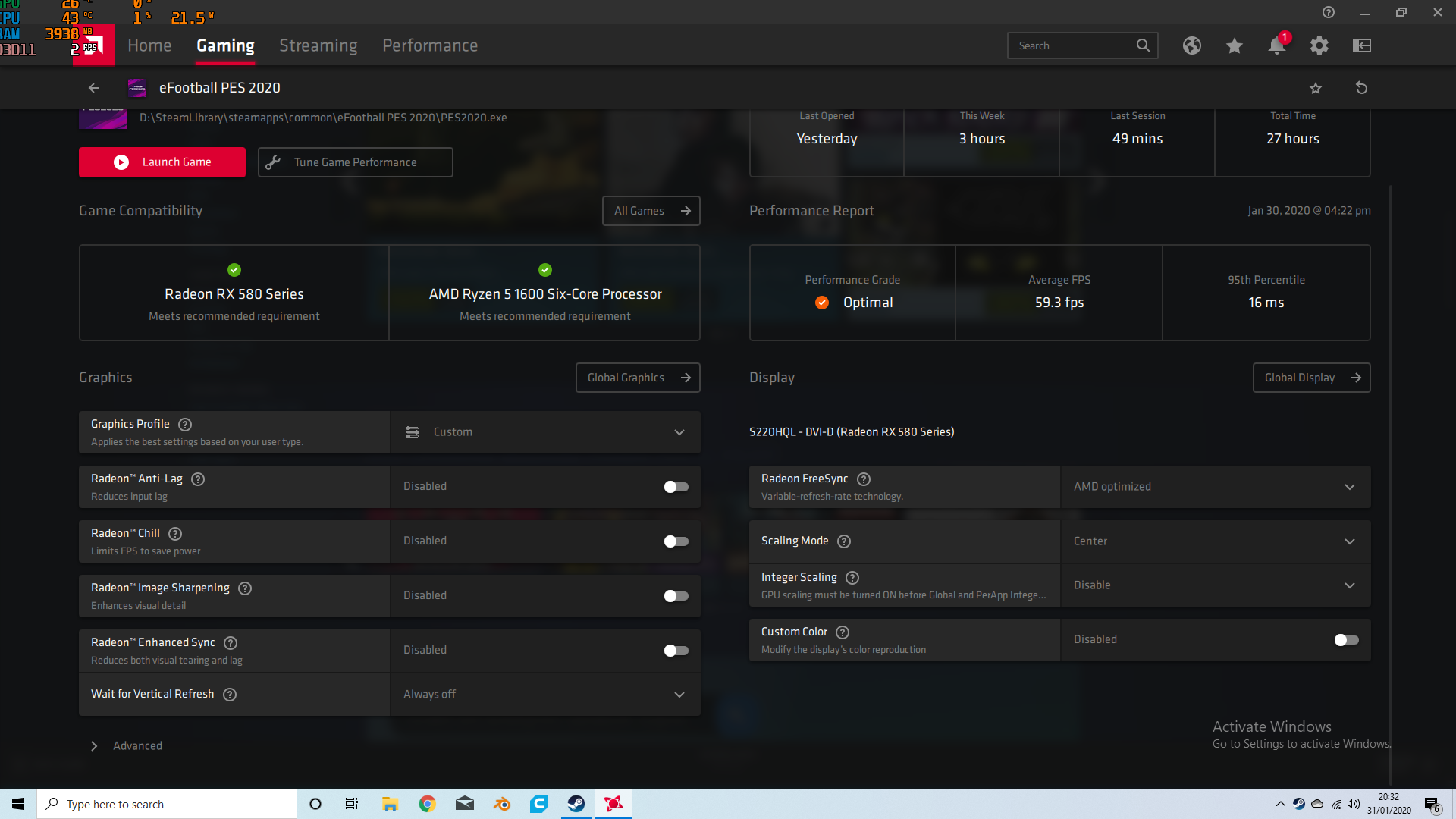This screenshot has width=1456, height=819.
Task: Show help for Radeon FreeSync
Action: (864, 479)
